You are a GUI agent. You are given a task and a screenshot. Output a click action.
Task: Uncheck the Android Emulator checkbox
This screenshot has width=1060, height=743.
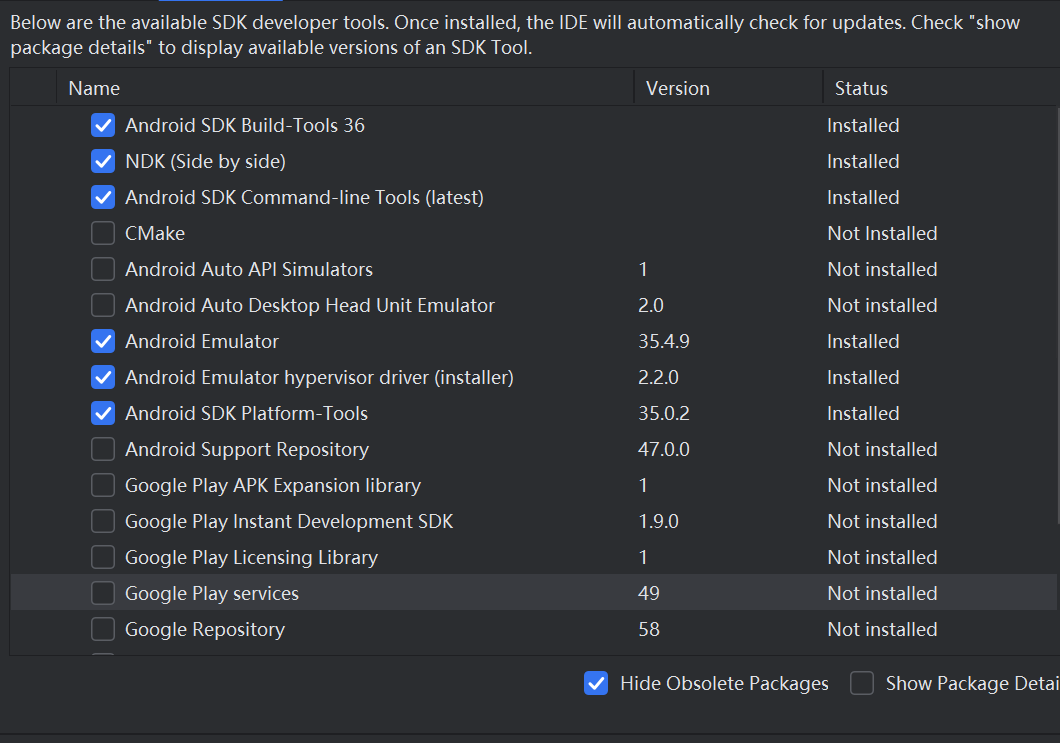[x=103, y=341]
